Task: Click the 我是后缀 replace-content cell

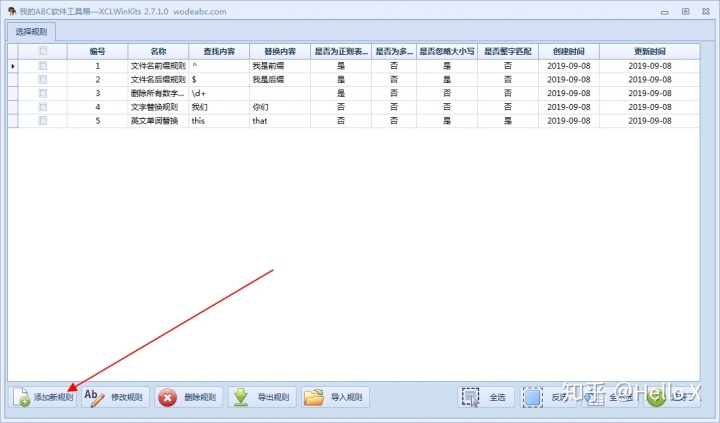Action: point(280,80)
